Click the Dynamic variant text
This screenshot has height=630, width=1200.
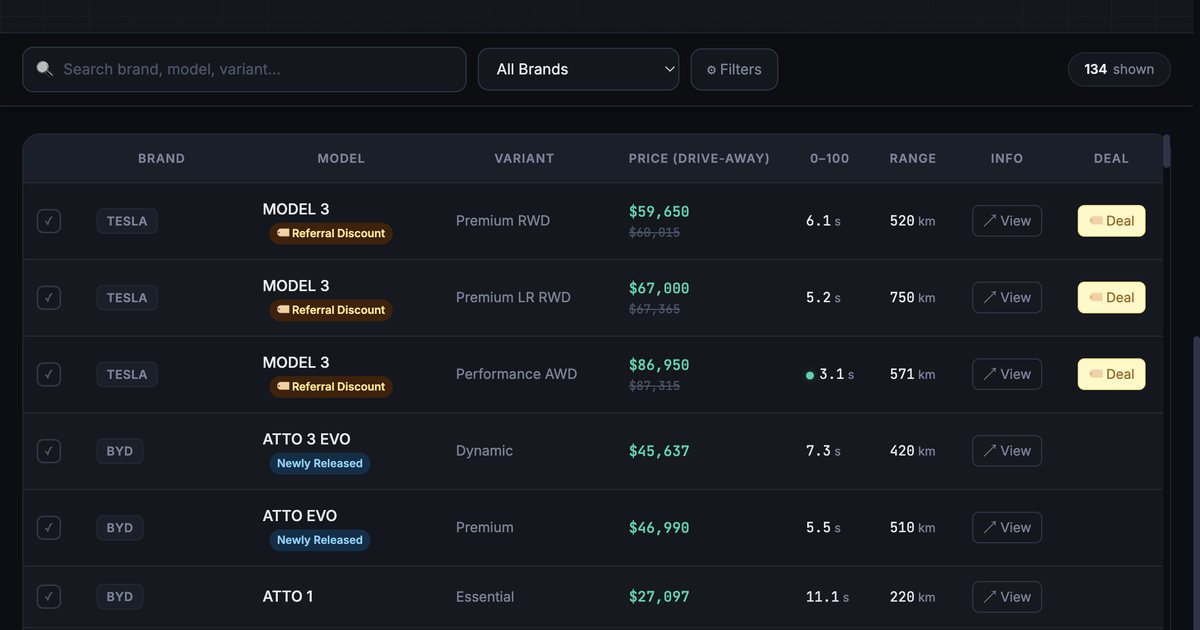click(484, 451)
